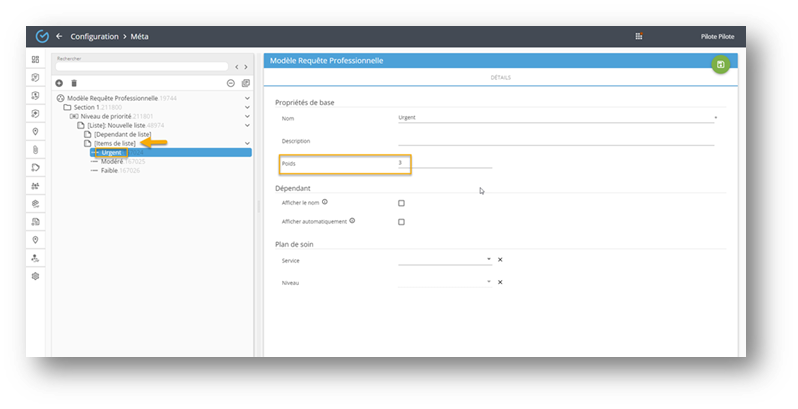Click the Poids input field
798x409 pixels.
pos(445,162)
